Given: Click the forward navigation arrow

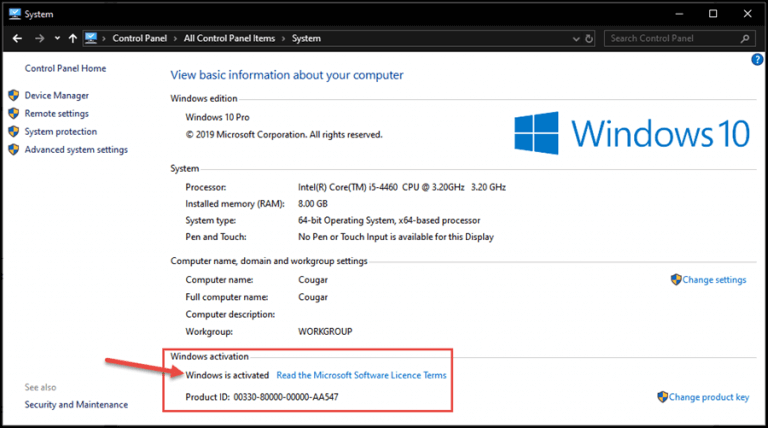Looking at the screenshot, I should [40, 38].
